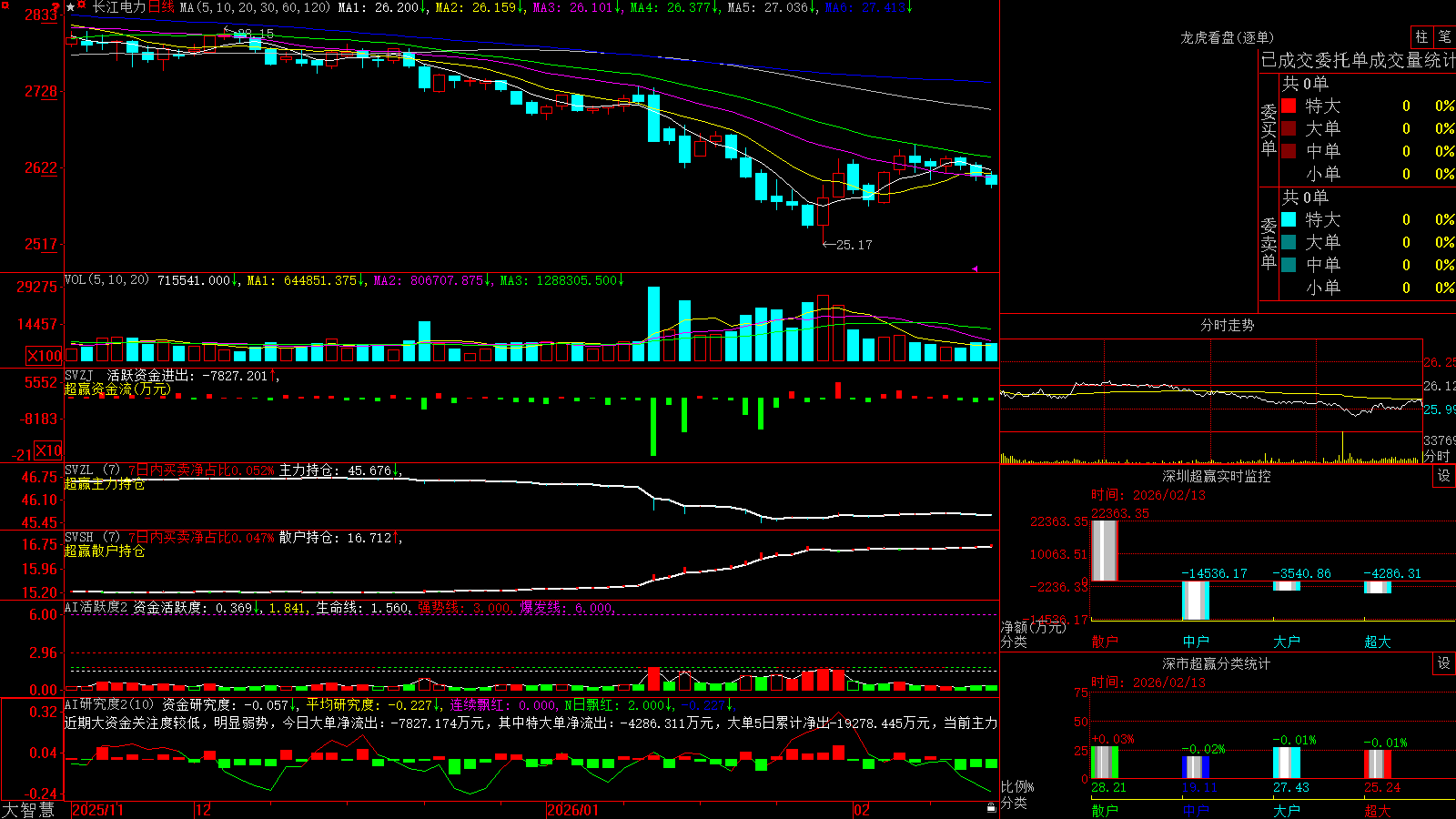The width and height of the screenshot is (1456, 819).
Task: Open 设 settings for 深市超赢分类统计
Action: [1444, 663]
